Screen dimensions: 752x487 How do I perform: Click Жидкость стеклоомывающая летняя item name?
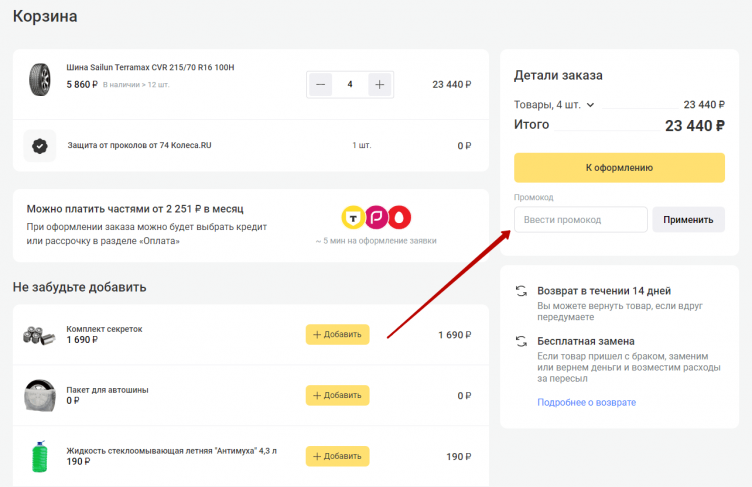pos(171,451)
